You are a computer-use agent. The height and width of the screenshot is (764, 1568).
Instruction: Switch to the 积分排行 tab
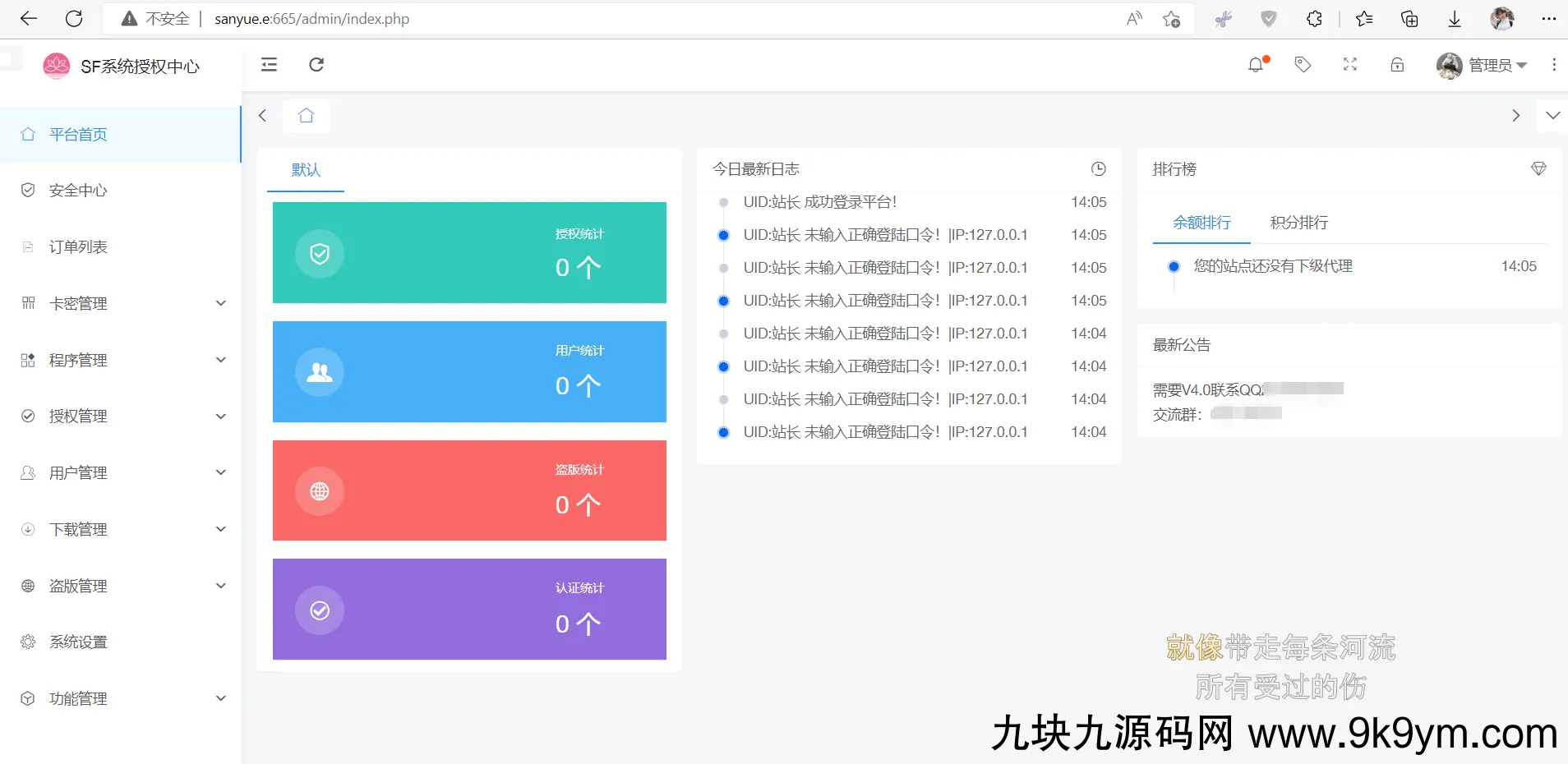[1298, 223]
